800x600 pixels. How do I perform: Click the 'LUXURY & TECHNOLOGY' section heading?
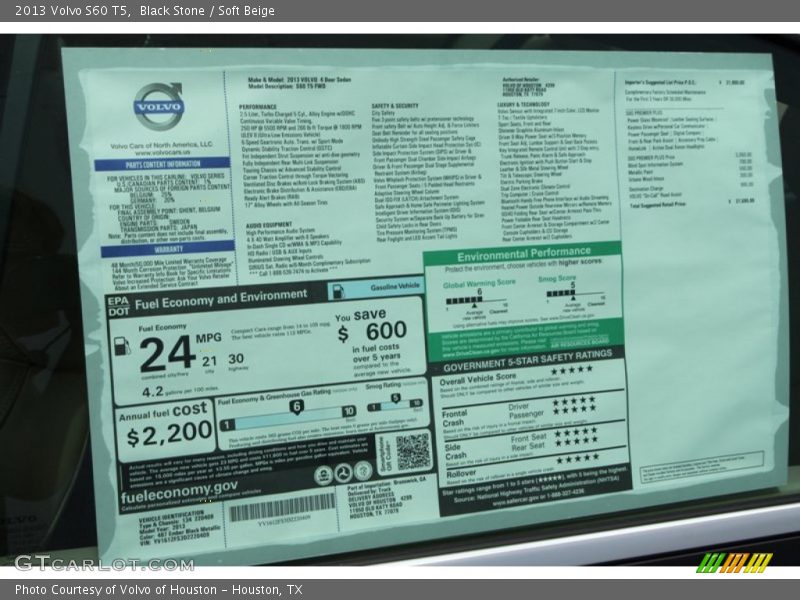pyautogui.click(x=523, y=105)
